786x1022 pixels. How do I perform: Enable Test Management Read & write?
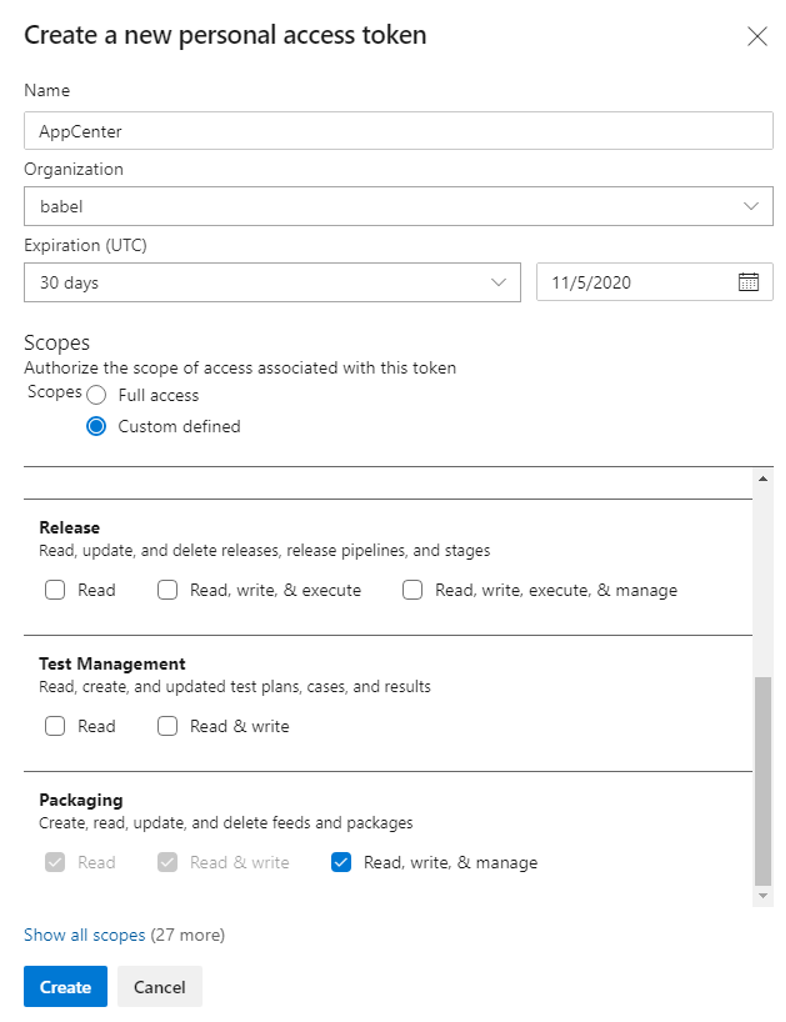[x=167, y=726]
